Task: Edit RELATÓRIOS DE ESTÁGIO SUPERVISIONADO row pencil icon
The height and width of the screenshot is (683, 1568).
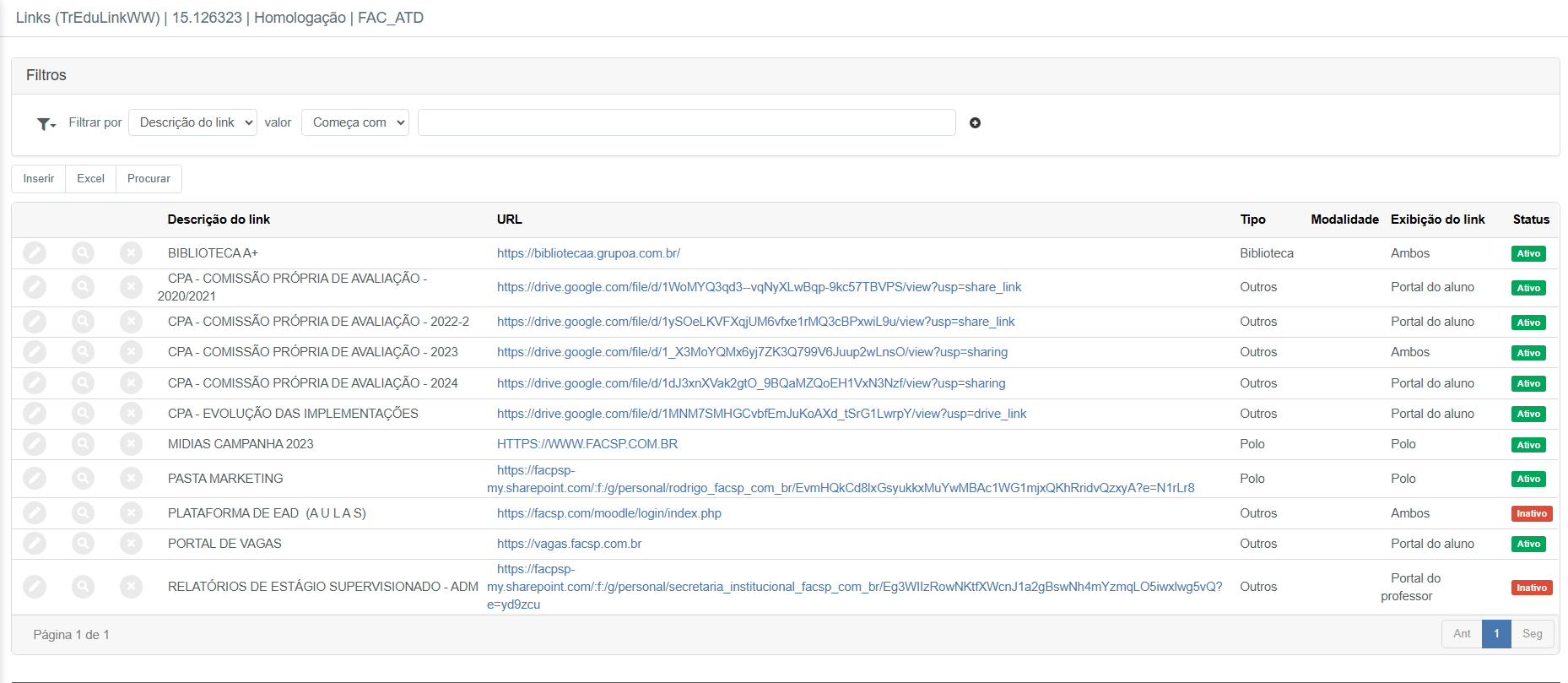Action: (x=35, y=587)
